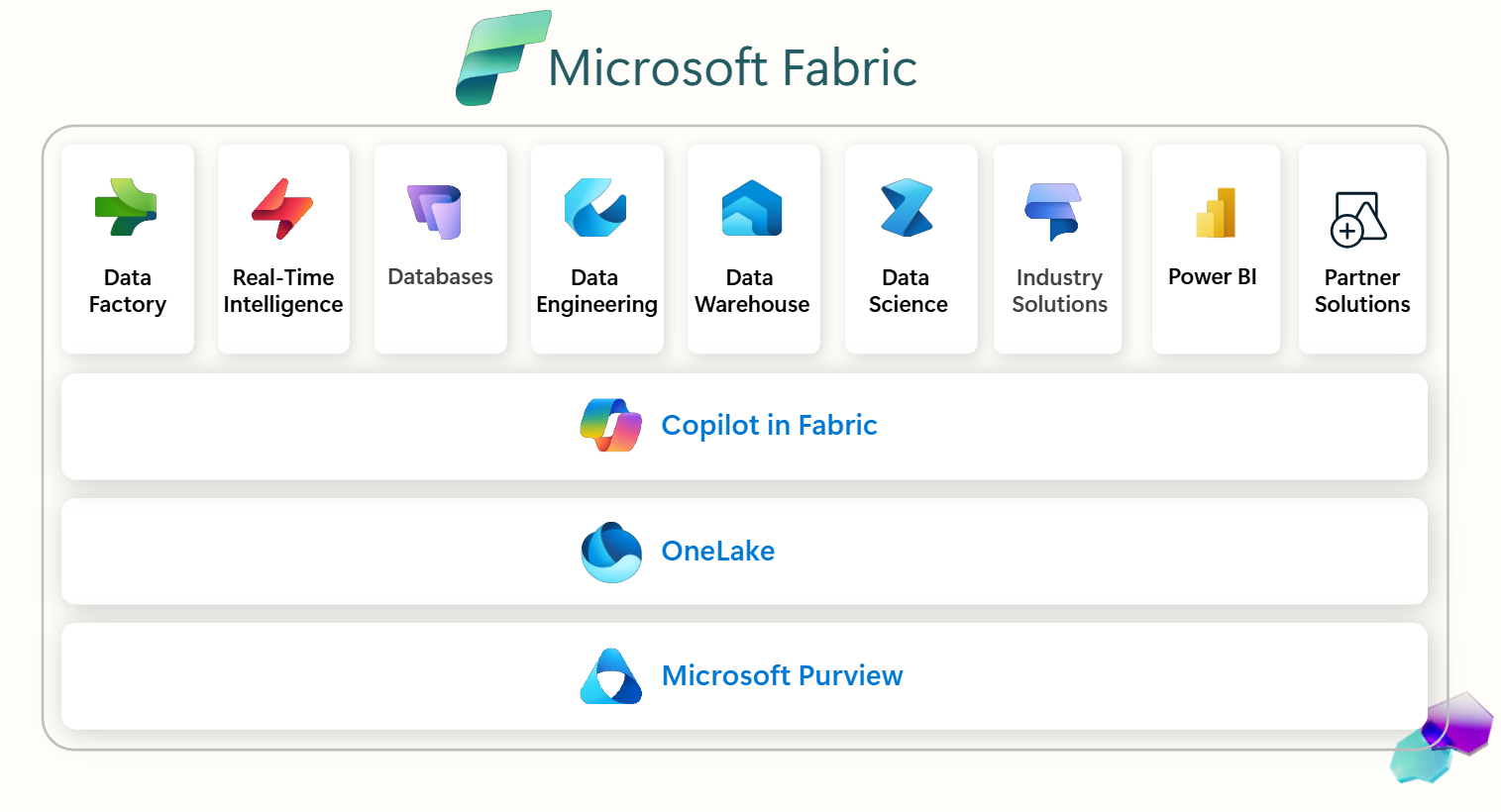1501x812 pixels.
Task: Click the Real-Time Intelligence red bolt icon
Action: [x=282, y=209]
